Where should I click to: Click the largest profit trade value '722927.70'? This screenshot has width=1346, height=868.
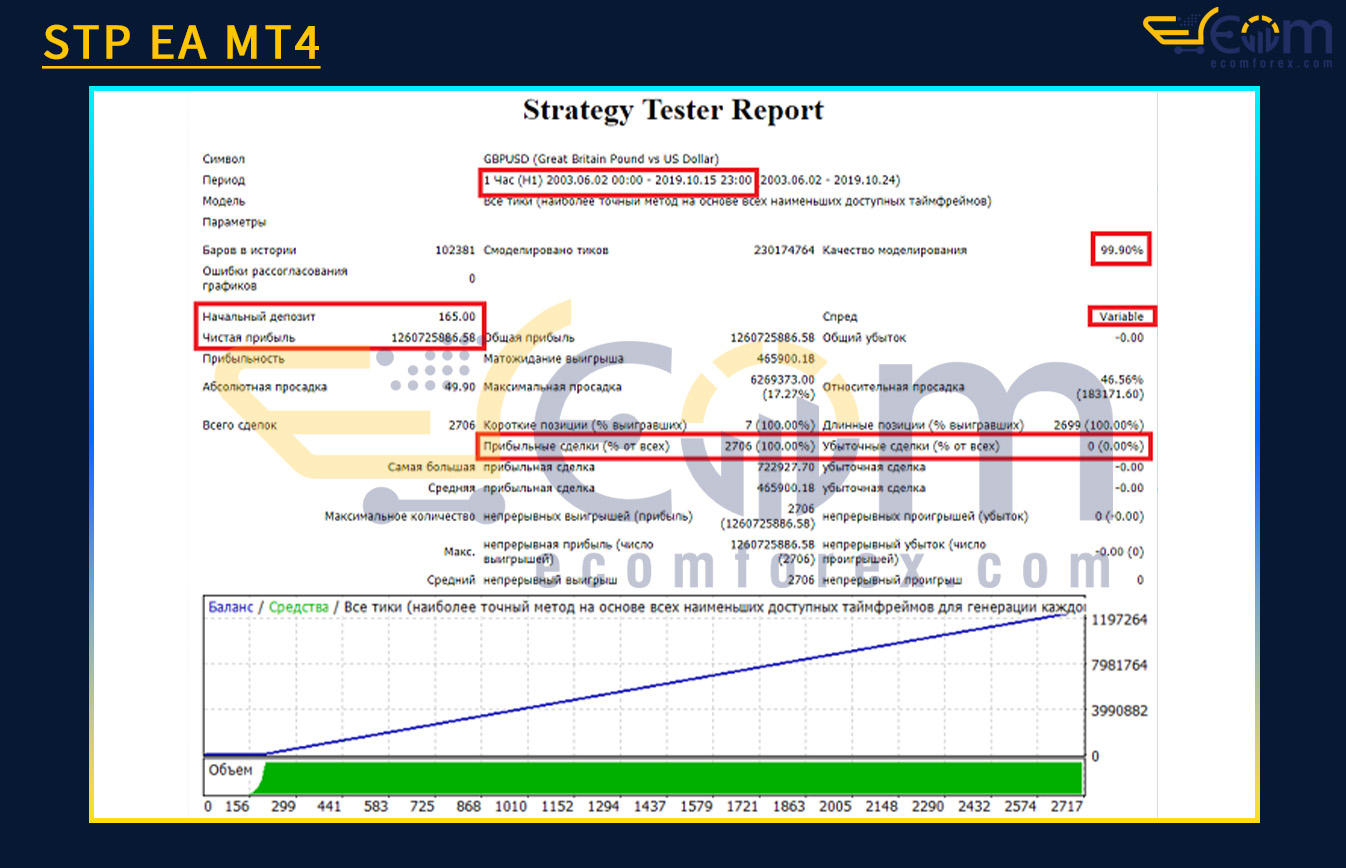785,467
